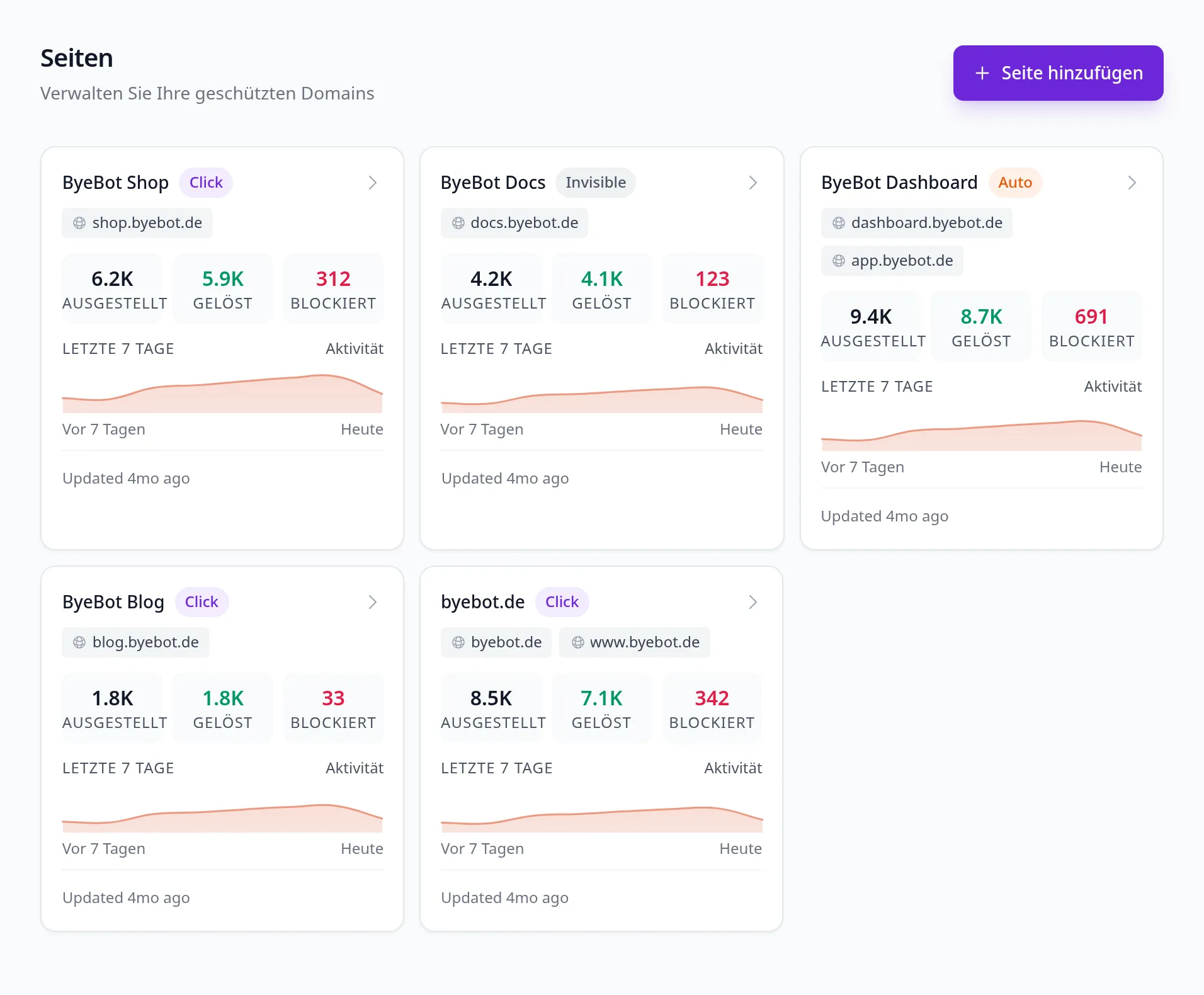Click the activity chart in ByeBot Shop card
This screenshot has height=995, width=1204.
pyautogui.click(x=223, y=394)
